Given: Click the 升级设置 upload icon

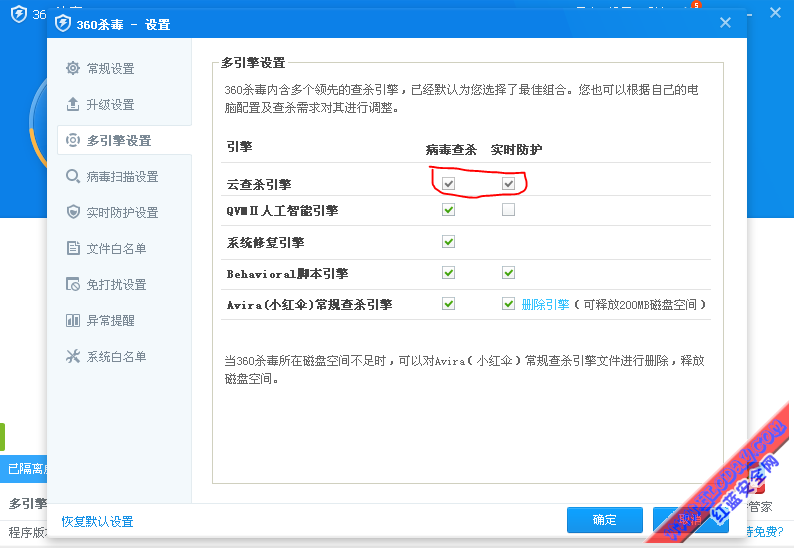Looking at the screenshot, I should click(73, 104).
